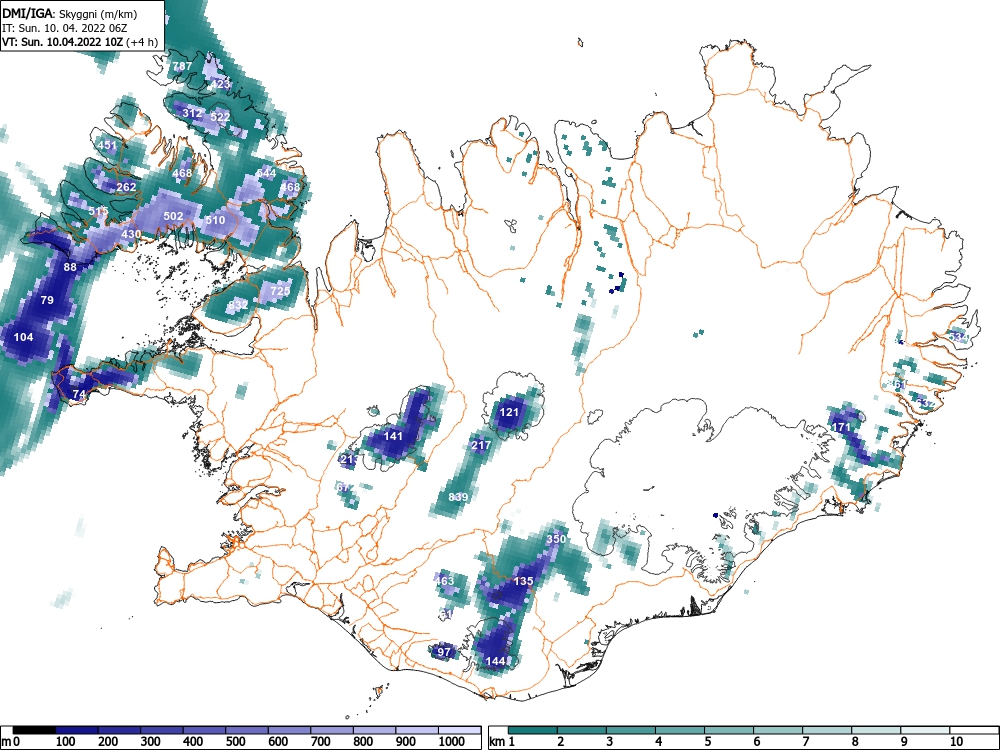Click the '451' value in the Westfjords

point(107,145)
